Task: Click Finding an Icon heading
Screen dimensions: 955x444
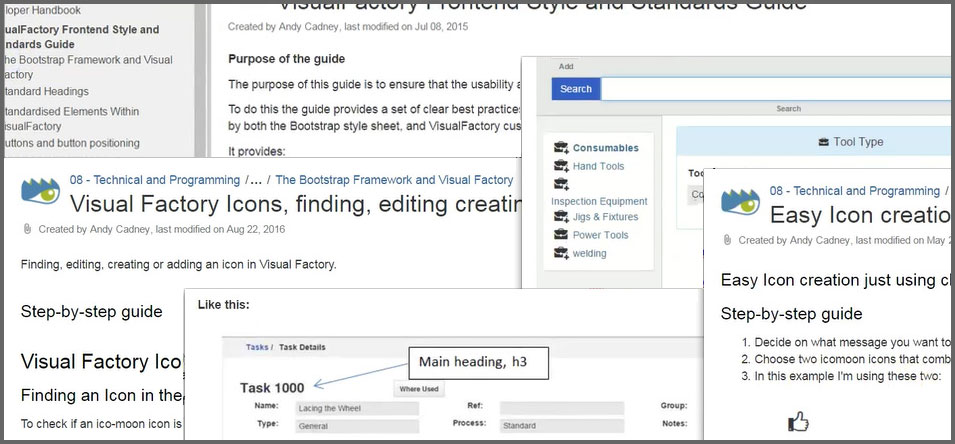Action: coord(100,395)
